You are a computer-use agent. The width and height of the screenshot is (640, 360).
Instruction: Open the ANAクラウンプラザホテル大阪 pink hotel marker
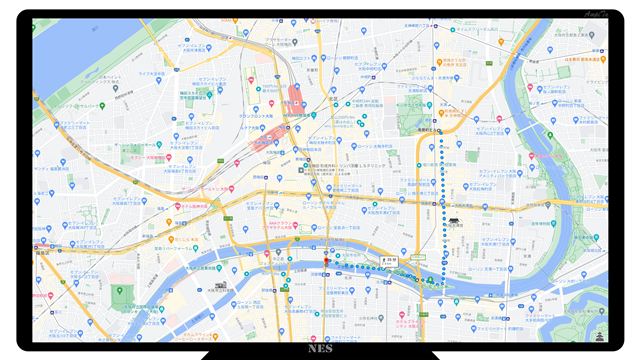295,225
